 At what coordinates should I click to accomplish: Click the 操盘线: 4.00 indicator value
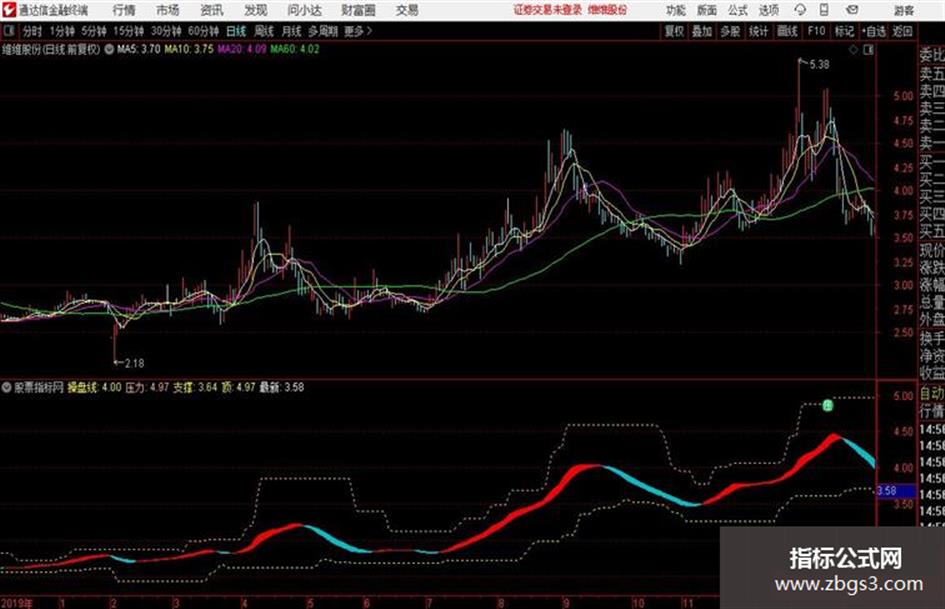(94, 387)
